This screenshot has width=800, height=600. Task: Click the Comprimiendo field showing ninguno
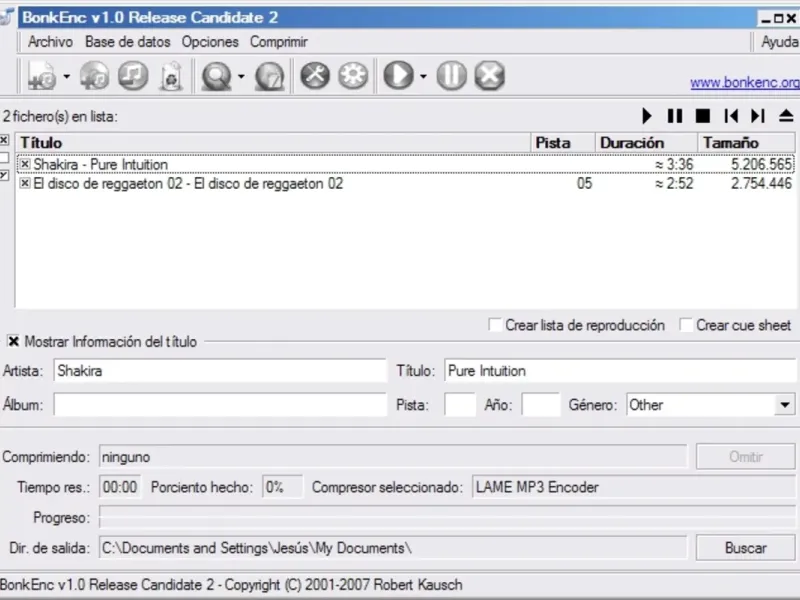pyautogui.click(x=393, y=457)
